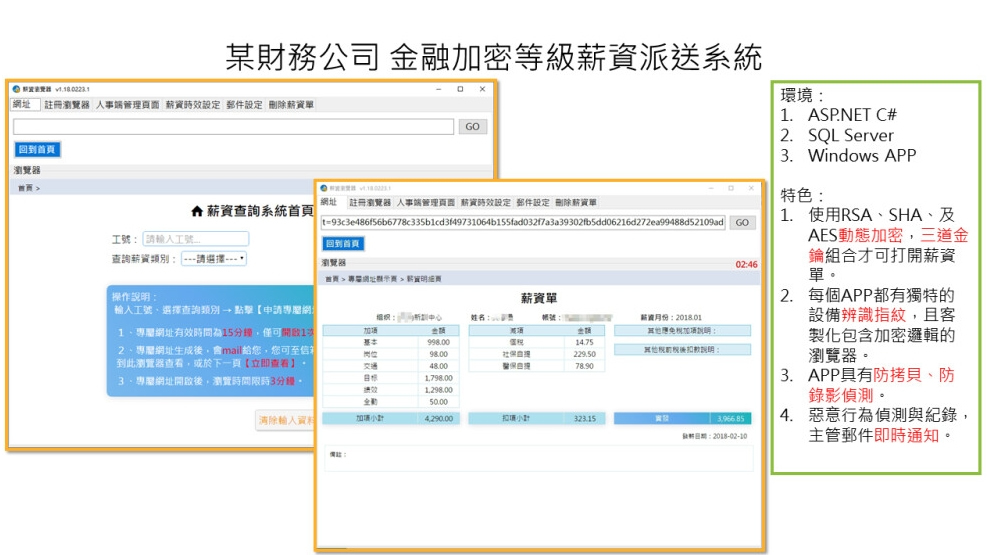The image size is (987, 555).
Task: Select 刪除薪資單 tab in the 薪資單 window
Action: tap(576, 202)
